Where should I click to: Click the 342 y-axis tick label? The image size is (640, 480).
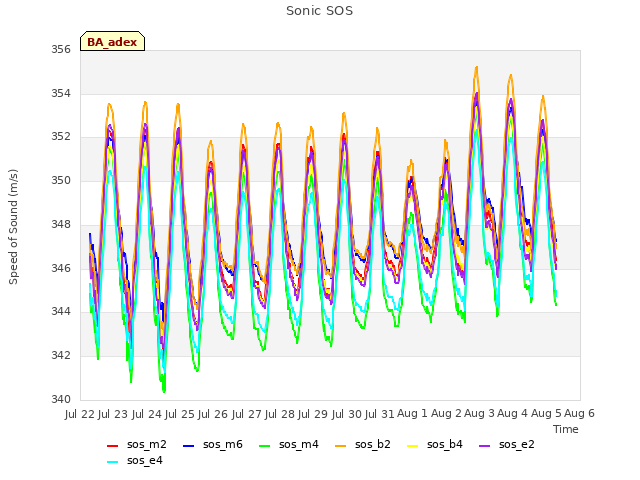click(61, 356)
